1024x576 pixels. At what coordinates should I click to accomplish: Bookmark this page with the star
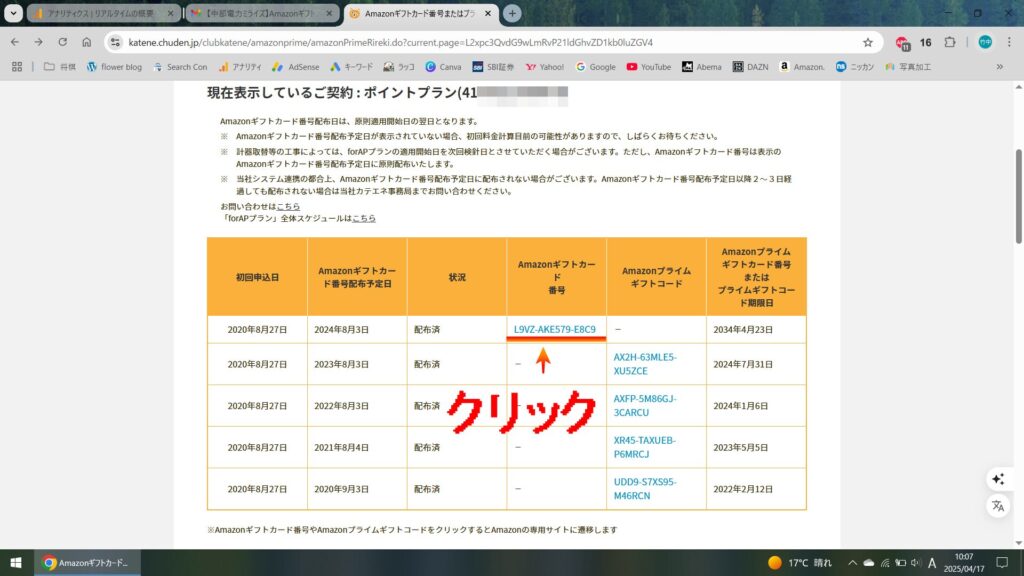(x=868, y=42)
